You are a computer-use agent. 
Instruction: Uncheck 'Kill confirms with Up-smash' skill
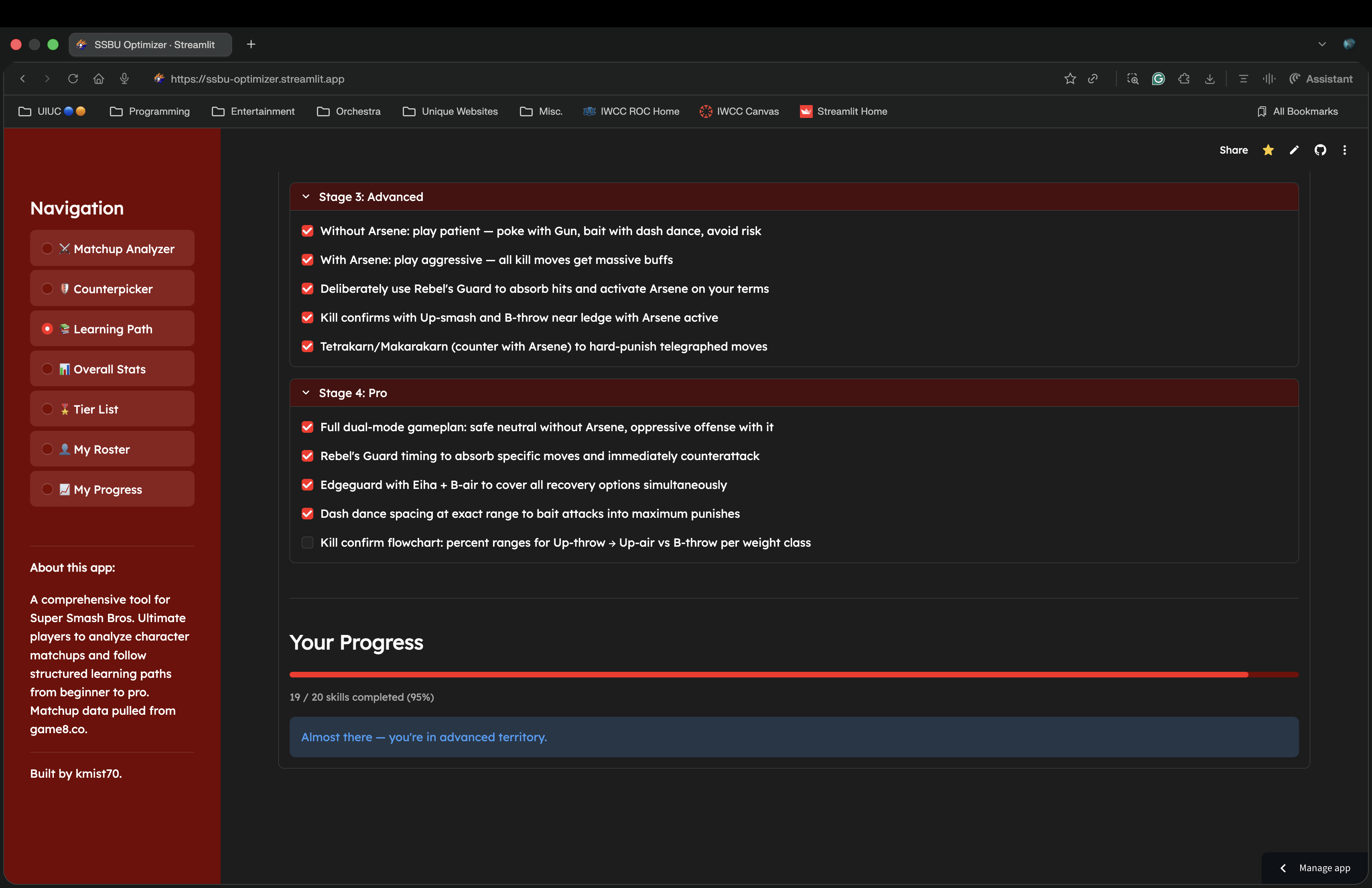(307, 318)
